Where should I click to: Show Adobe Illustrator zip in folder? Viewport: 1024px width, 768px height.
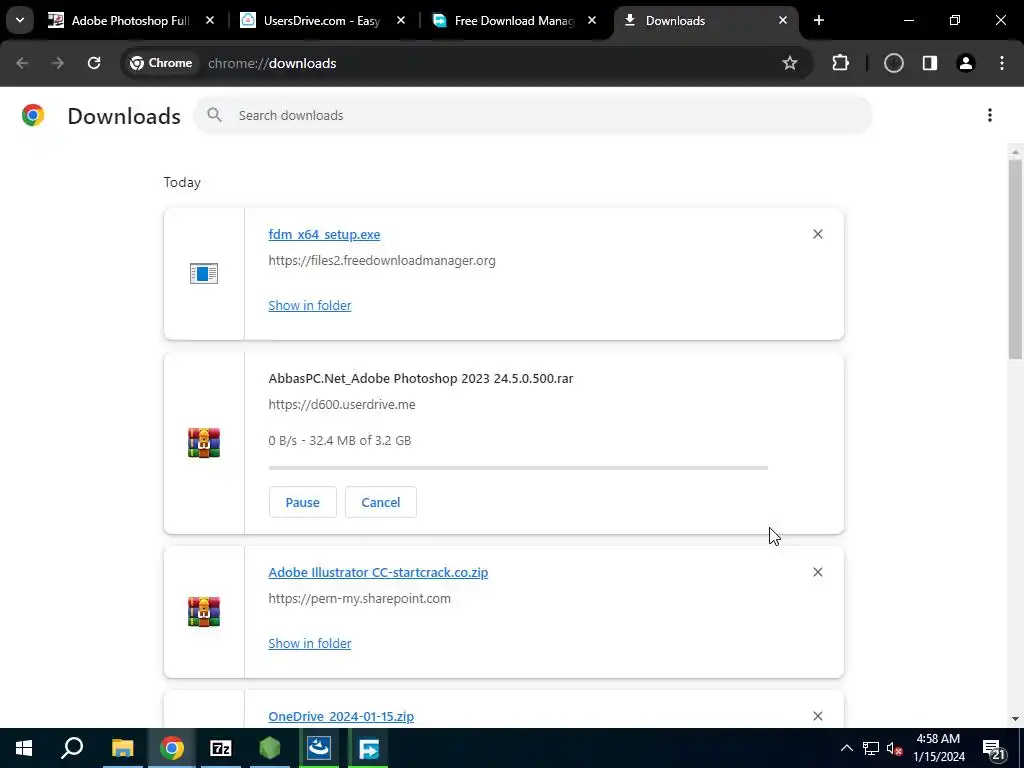pos(310,643)
